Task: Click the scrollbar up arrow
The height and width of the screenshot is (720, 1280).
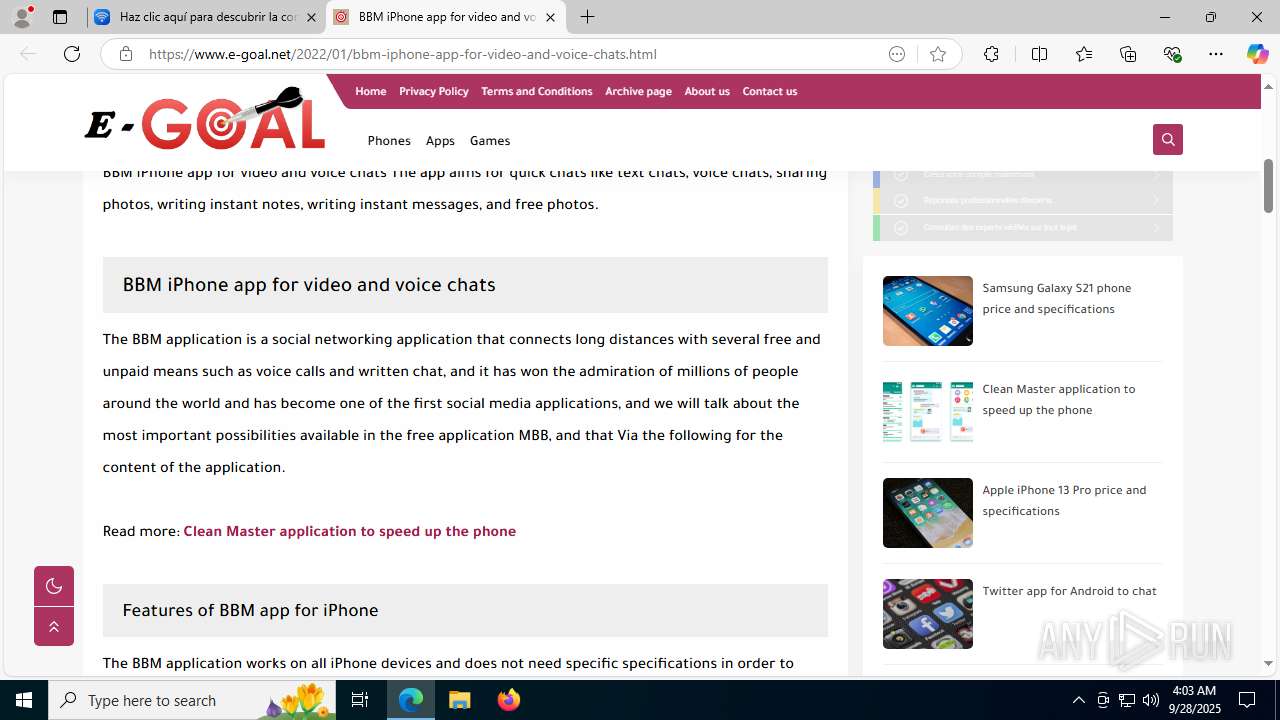Action: (x=1268, y=86)
